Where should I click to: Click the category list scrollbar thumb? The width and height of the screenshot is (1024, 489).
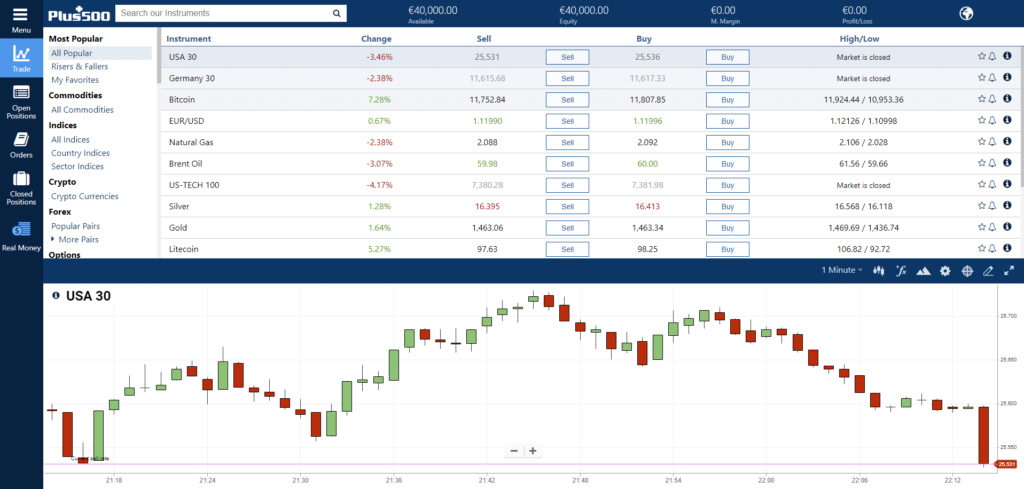coord(158,55)
